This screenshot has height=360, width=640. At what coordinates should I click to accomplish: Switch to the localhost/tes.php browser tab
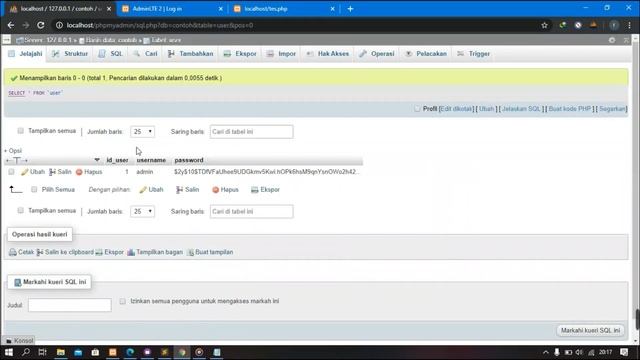click(x=284, y=9)
